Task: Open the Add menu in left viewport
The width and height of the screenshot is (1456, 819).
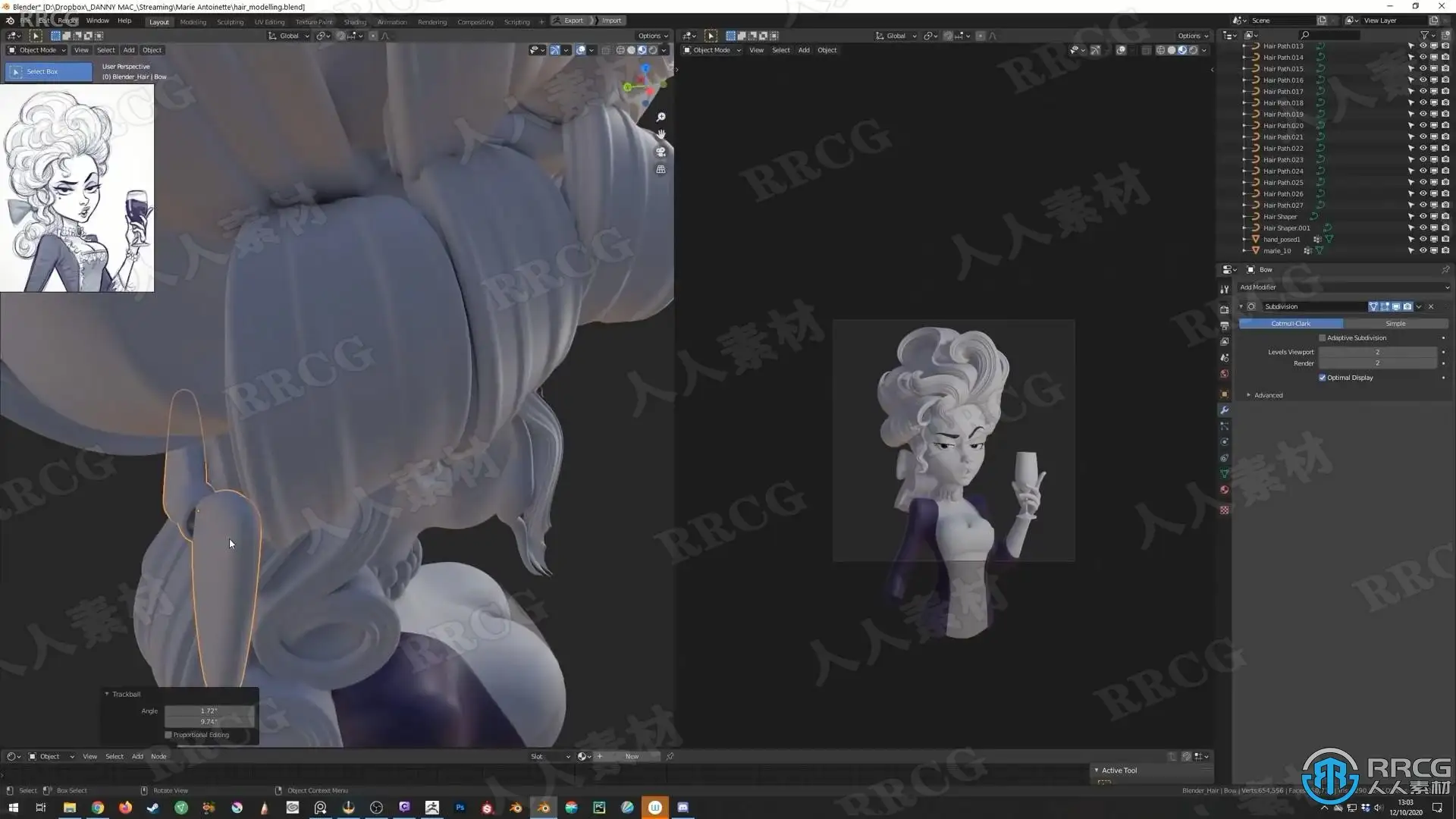Action: click(x=129, y=50)
